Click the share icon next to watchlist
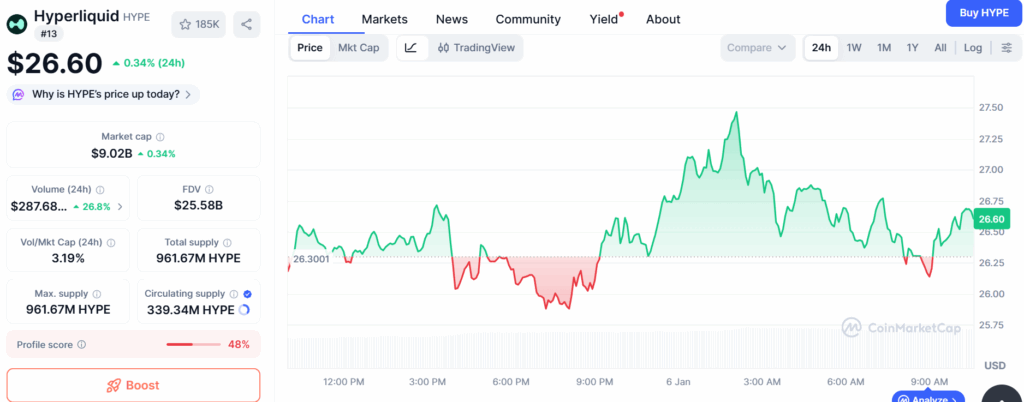Screen dimensions: 1024x402 click(x=247, y=24)
